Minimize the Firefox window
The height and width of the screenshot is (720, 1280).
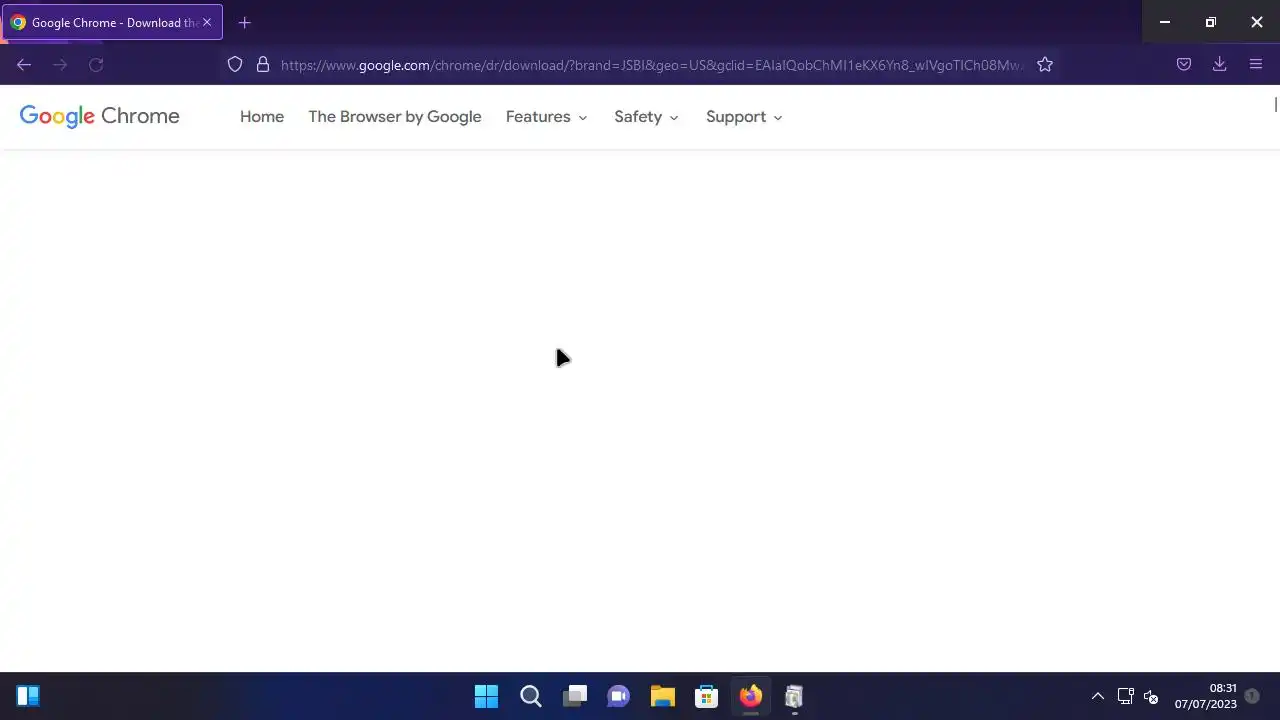pyautogui.click(x=1165, y=22)
